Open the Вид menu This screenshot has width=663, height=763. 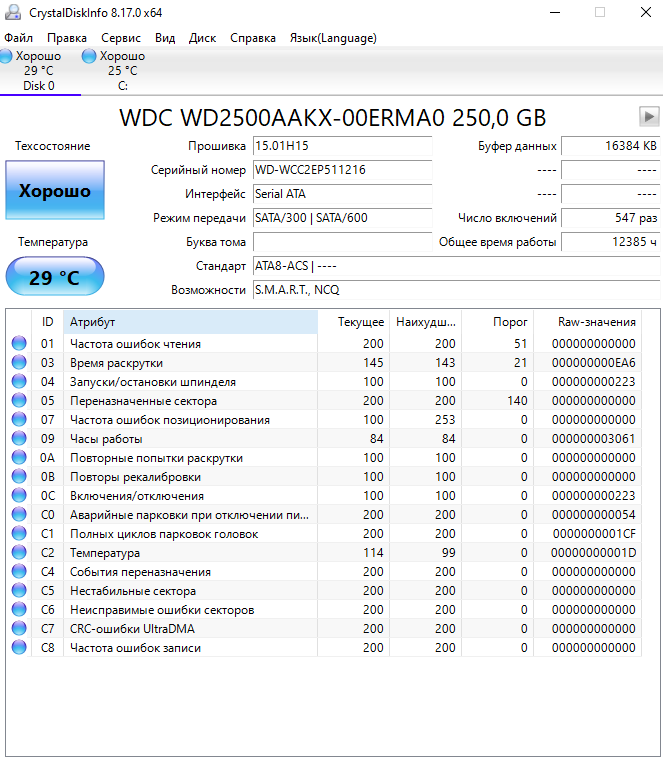165,38
